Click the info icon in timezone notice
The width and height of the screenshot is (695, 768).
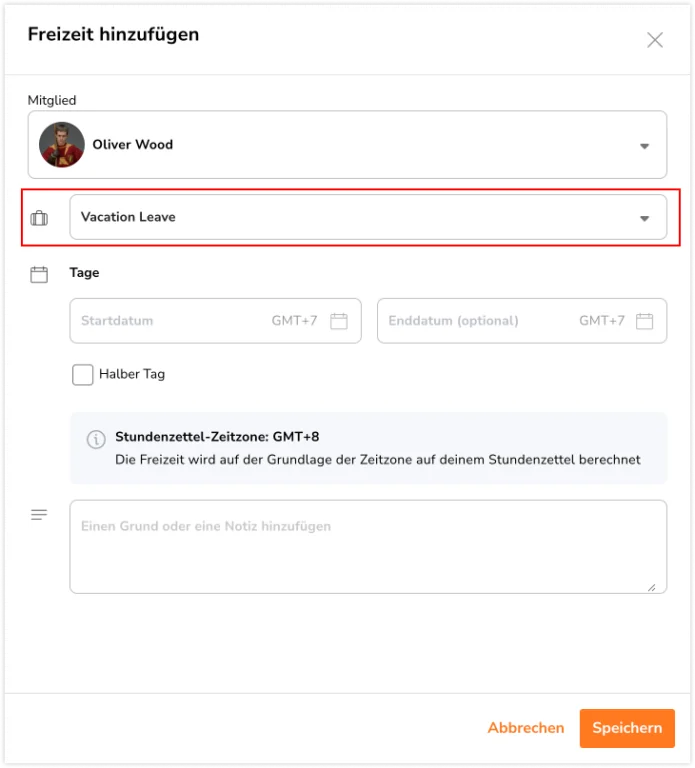click(96, 439)
